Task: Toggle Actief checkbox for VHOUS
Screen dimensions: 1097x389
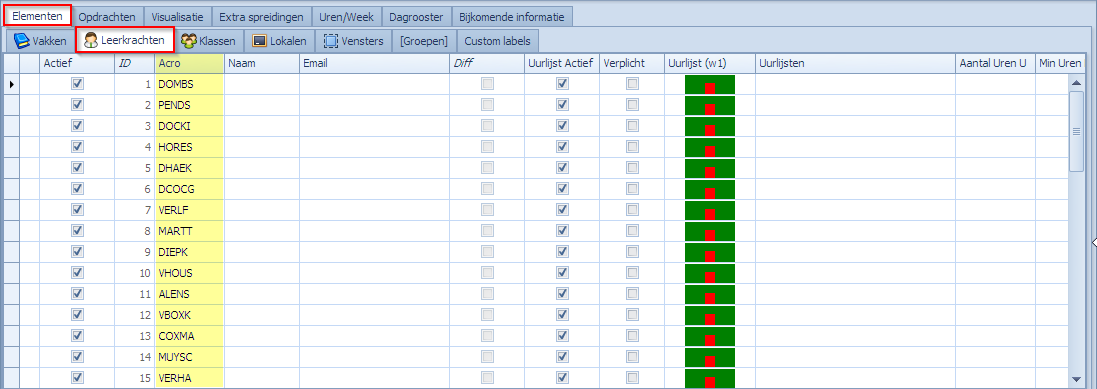Action: pos(78,272)
